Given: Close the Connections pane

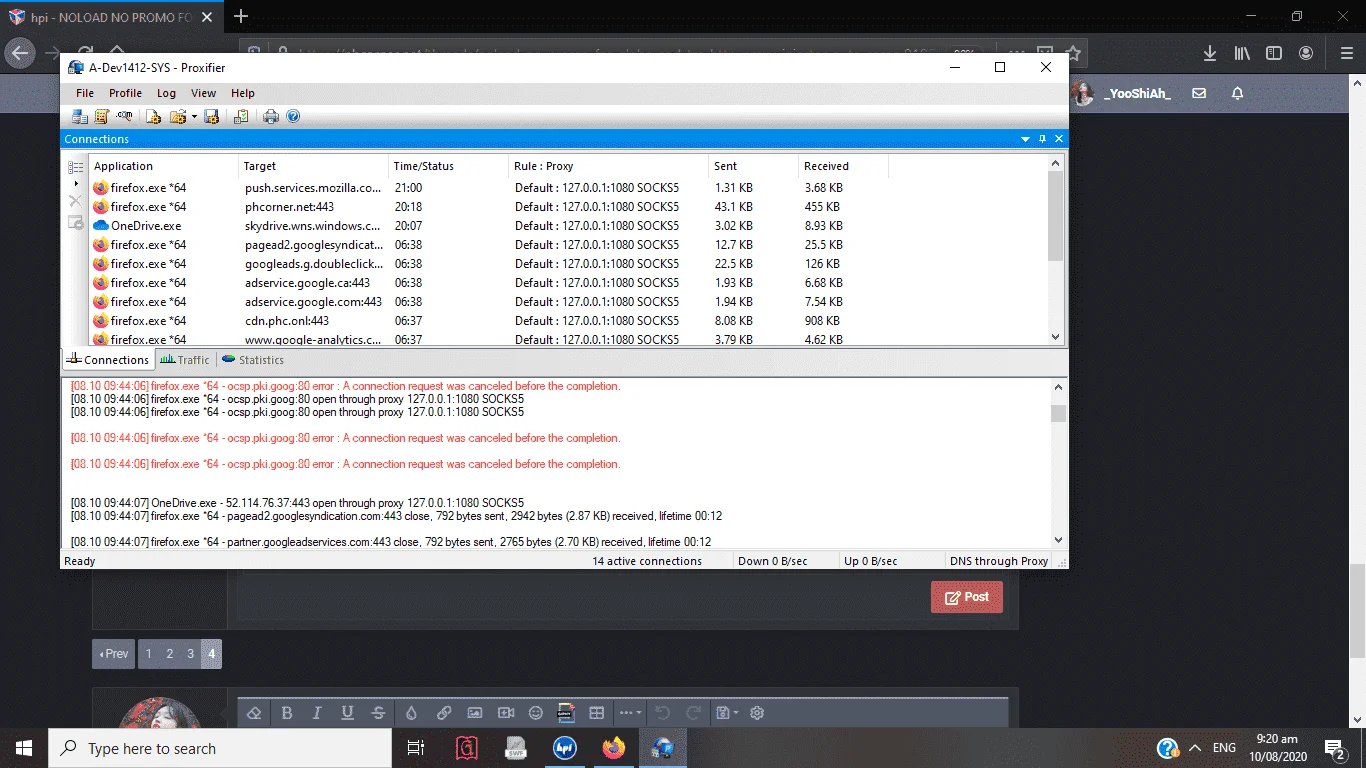Looking at the screenshot, I should click(1059, 139).
